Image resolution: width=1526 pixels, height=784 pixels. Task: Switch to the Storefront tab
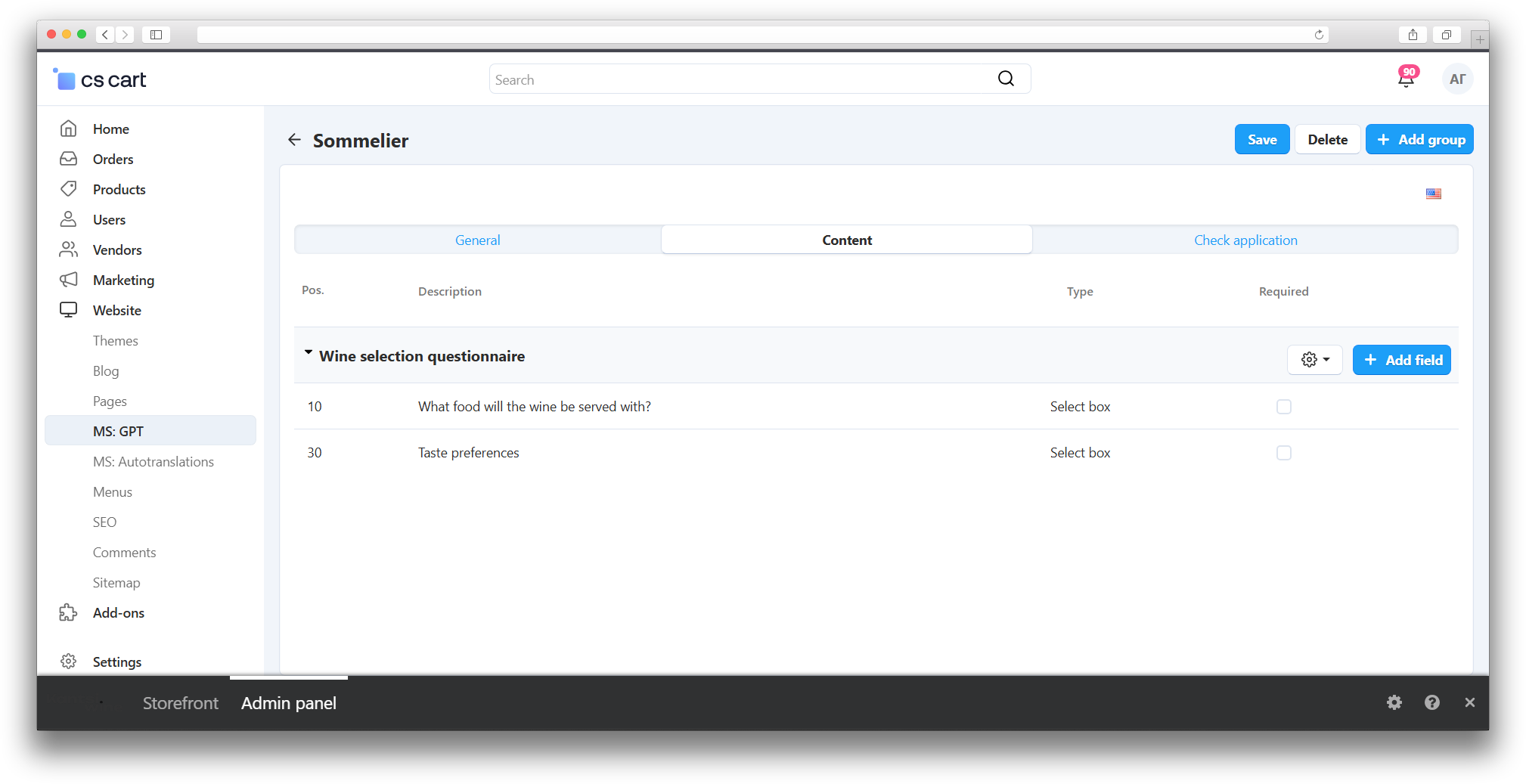point(180,703)
